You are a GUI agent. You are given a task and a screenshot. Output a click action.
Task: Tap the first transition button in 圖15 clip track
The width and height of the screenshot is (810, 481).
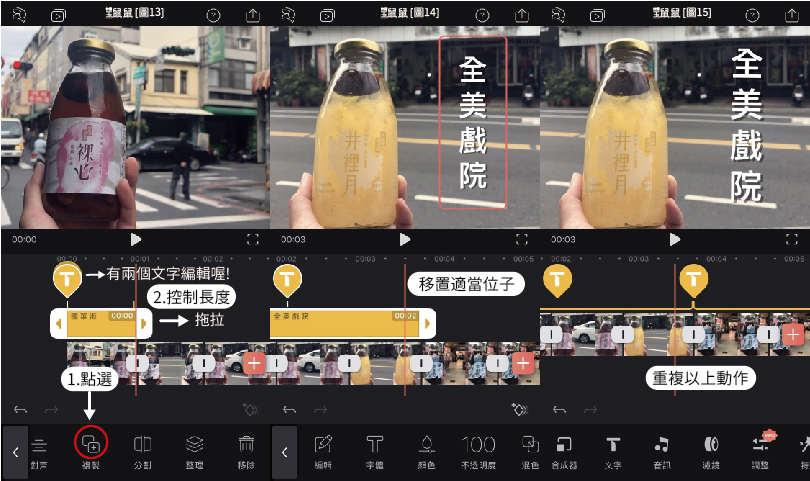(551, 334)
